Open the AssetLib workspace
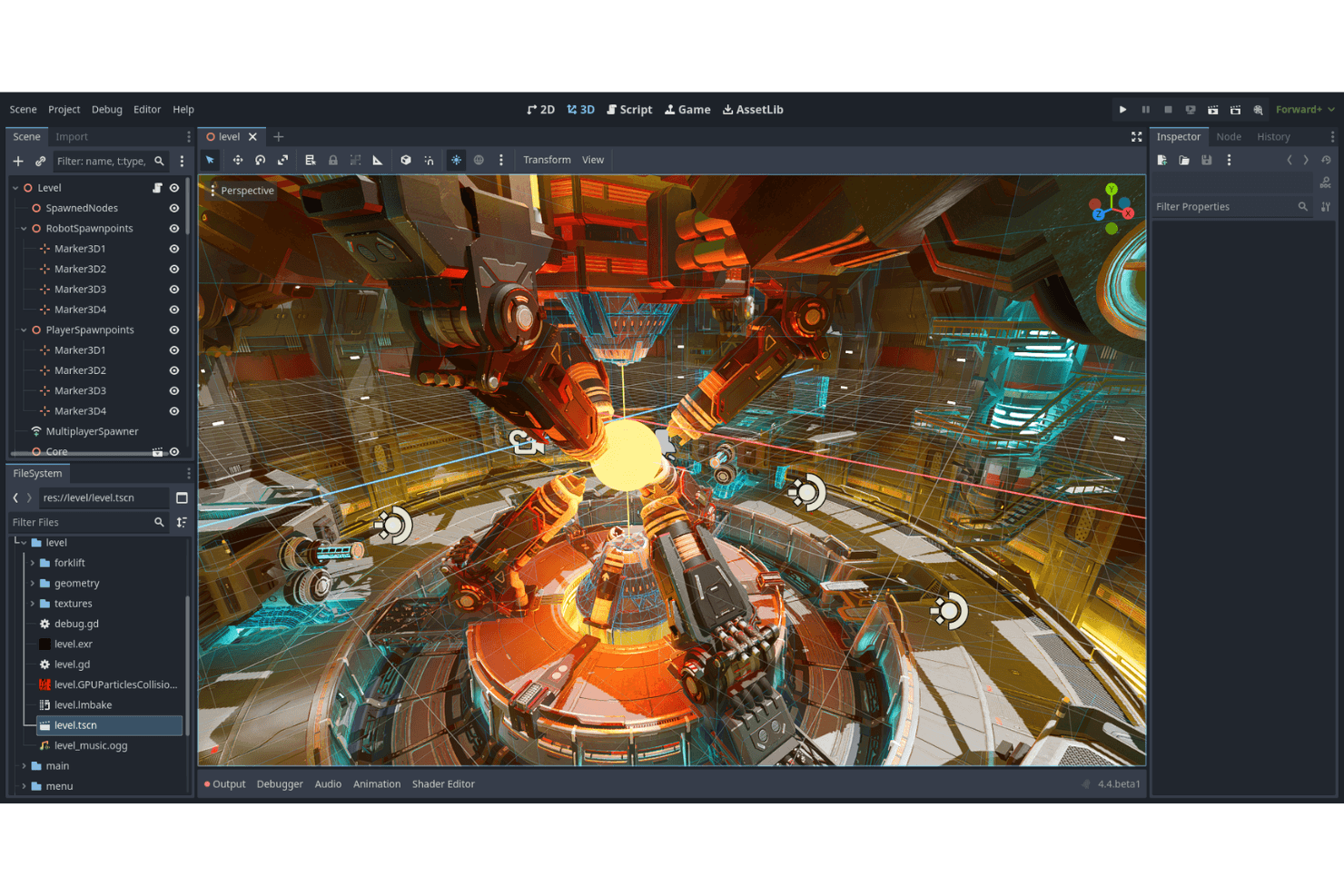1344x896 pixels. coord(753,110)
